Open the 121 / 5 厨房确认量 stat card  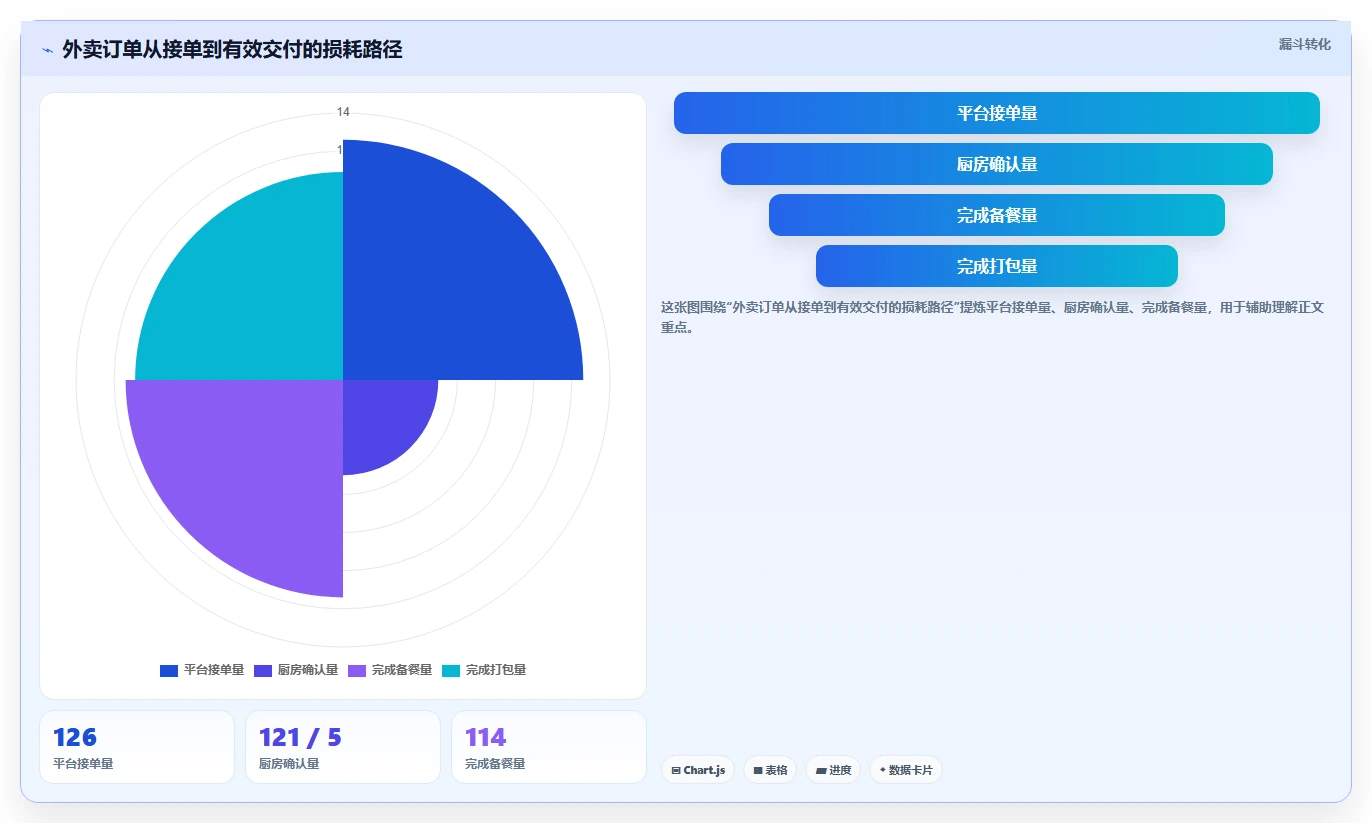343,747
